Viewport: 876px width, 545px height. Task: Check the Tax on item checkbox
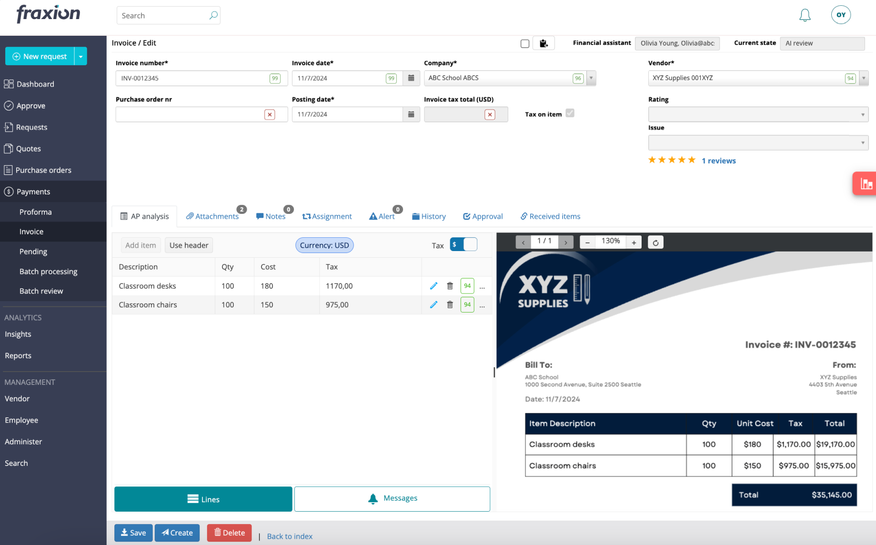tap(570, 114)
